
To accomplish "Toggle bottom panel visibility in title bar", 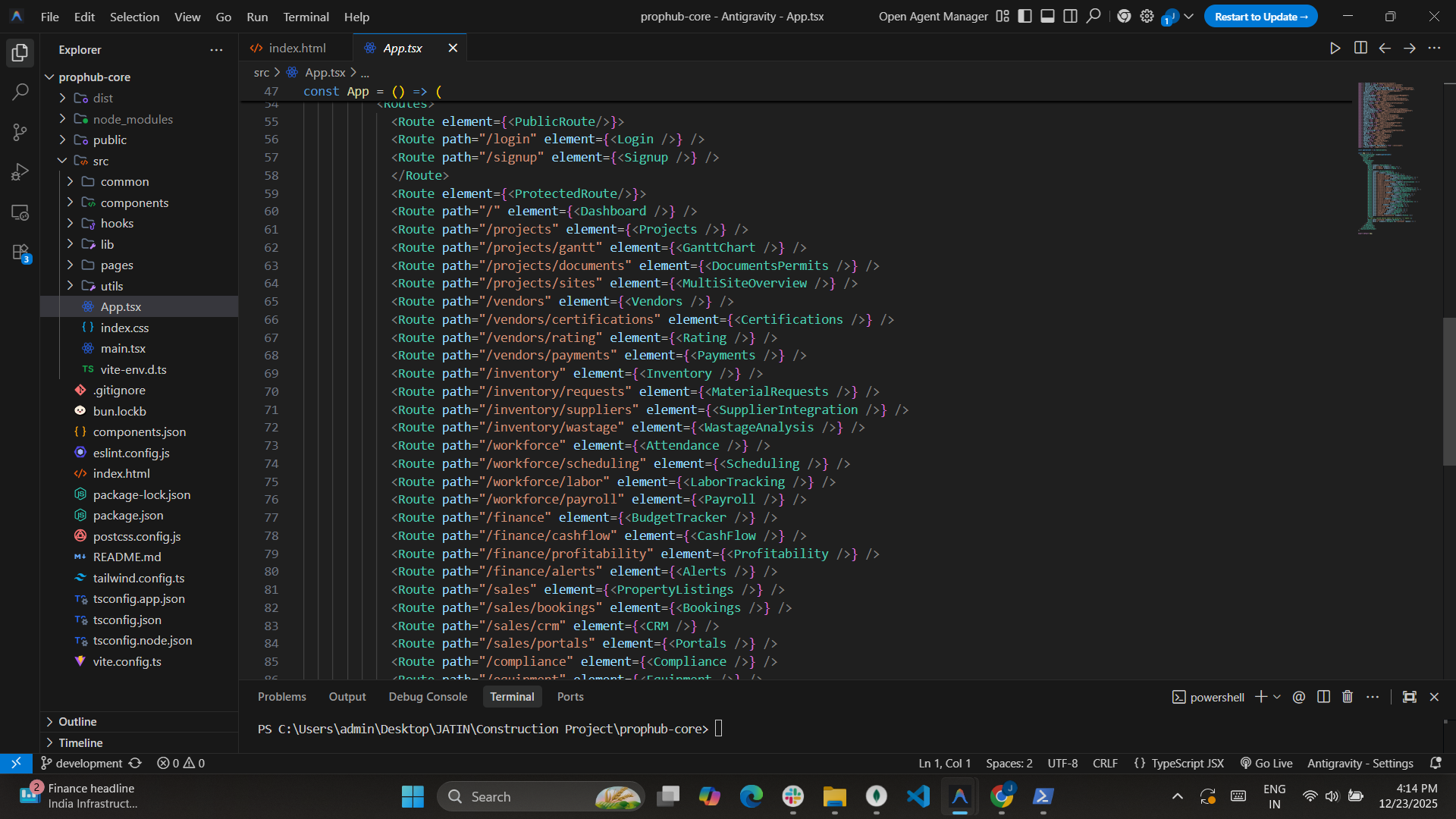I will click(x=1047, y=17).
